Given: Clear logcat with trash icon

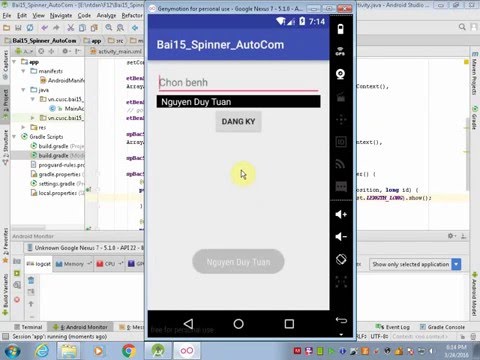Looking at the screenshot, I should pos(31,280).
